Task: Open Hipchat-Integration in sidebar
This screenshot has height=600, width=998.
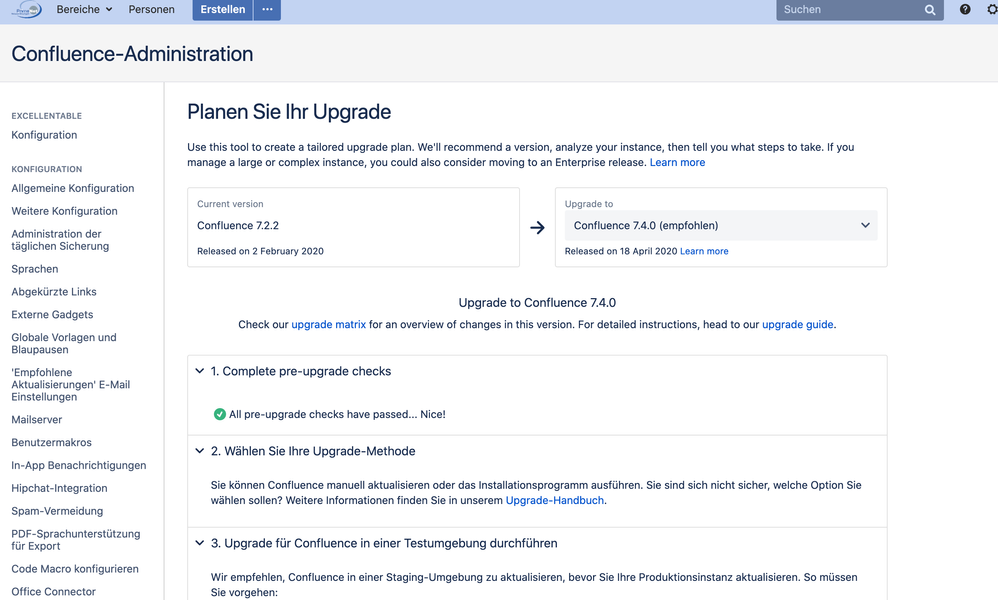Action: point(59,489)
